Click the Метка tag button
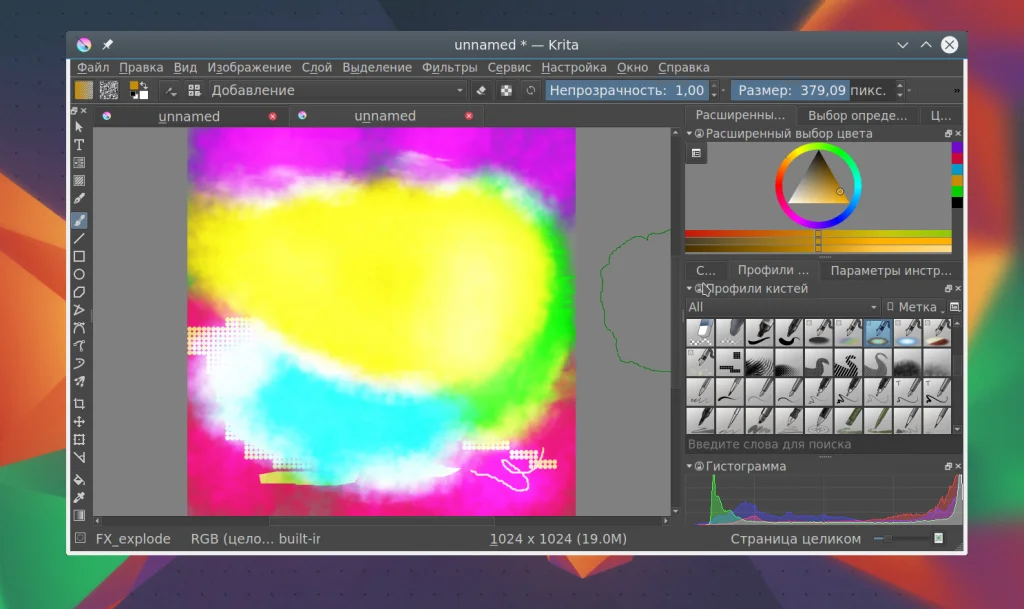The width and height of the screenshot is (1024, 609). click(915, 307)
